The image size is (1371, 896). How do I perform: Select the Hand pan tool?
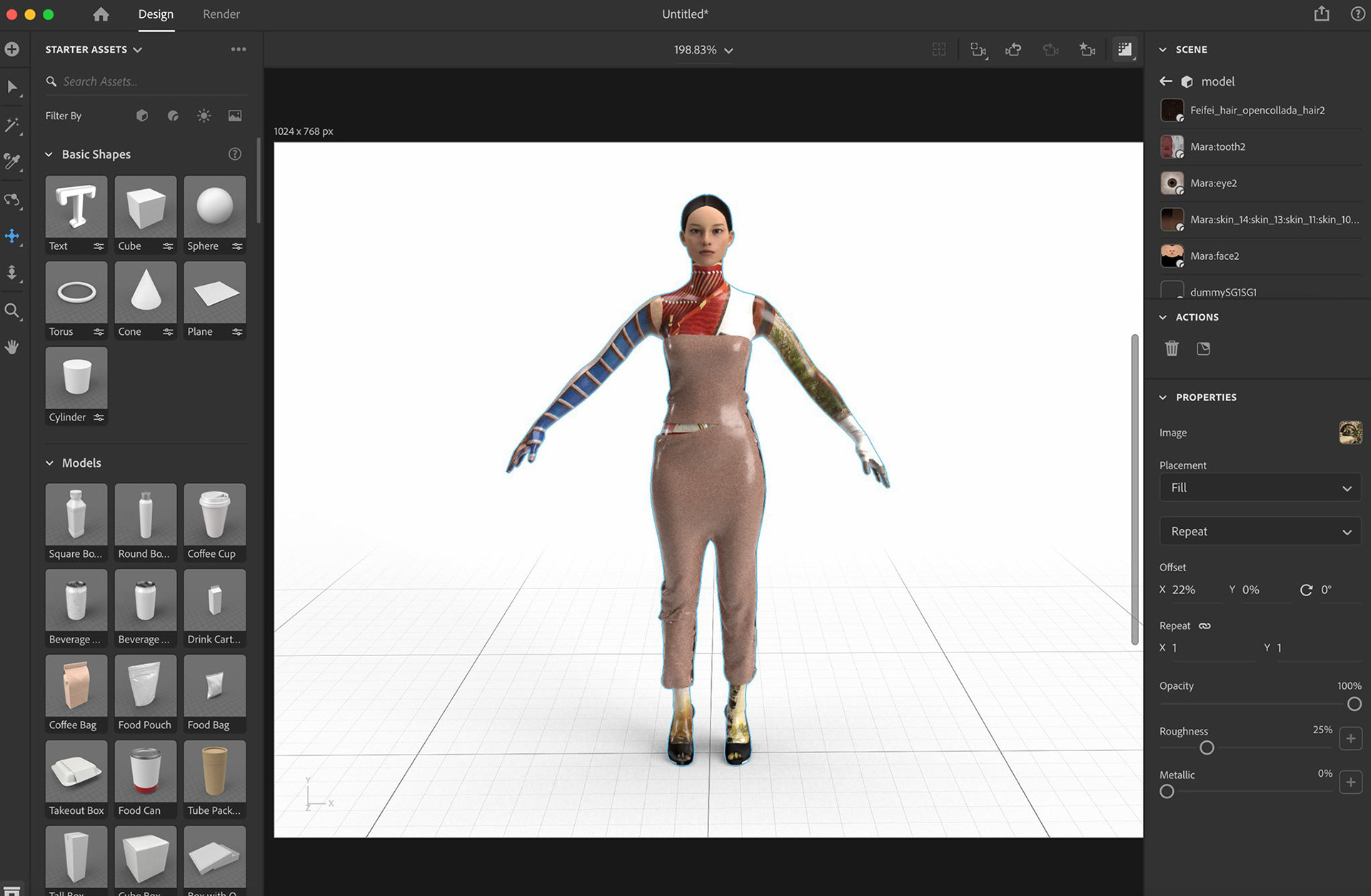coord(12,347)
